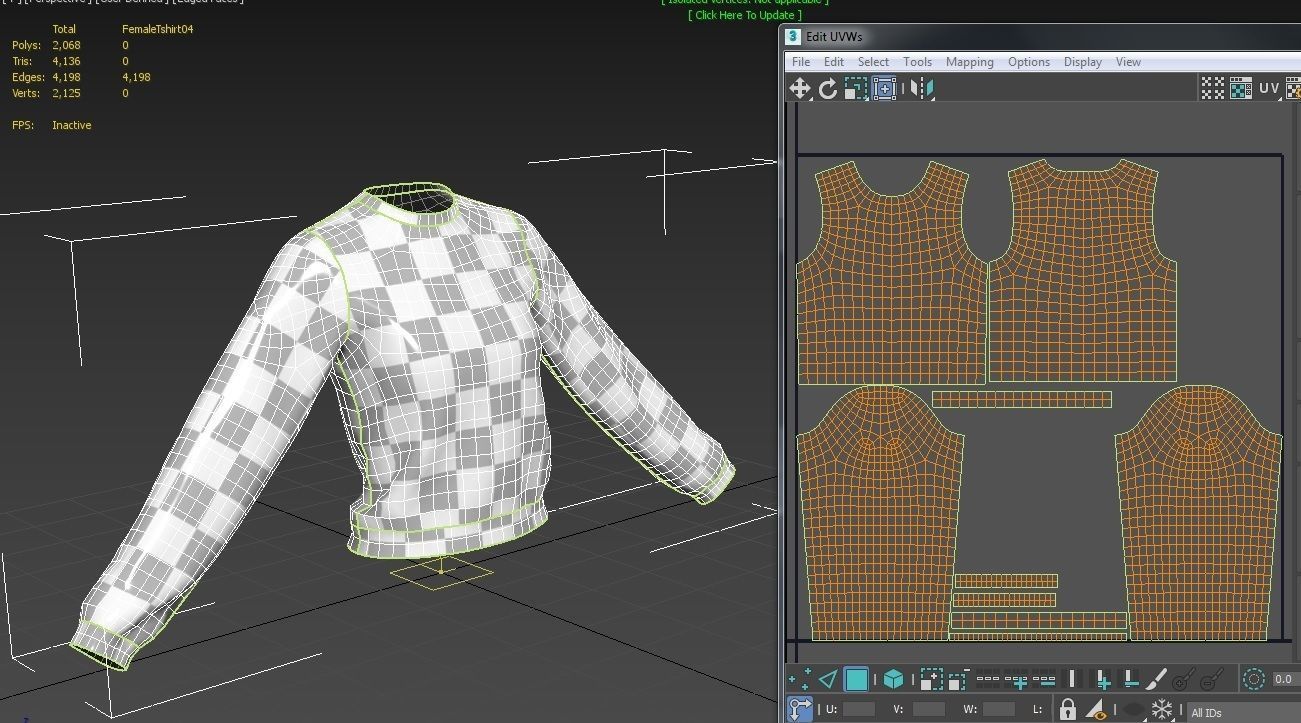Click the Edit UVWs window app icon

click(793, 37)
